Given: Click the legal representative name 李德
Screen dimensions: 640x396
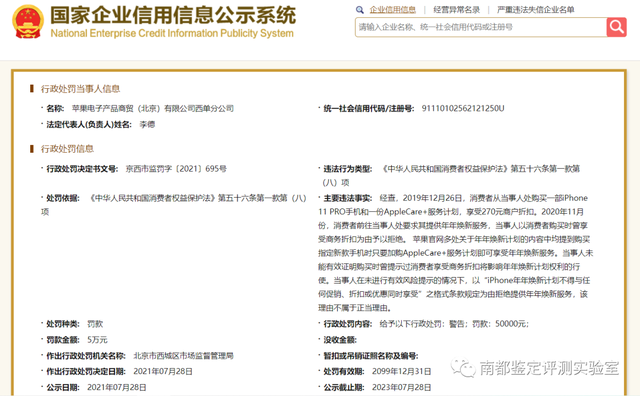Looking at the screenshot, I should click(147, 125).
